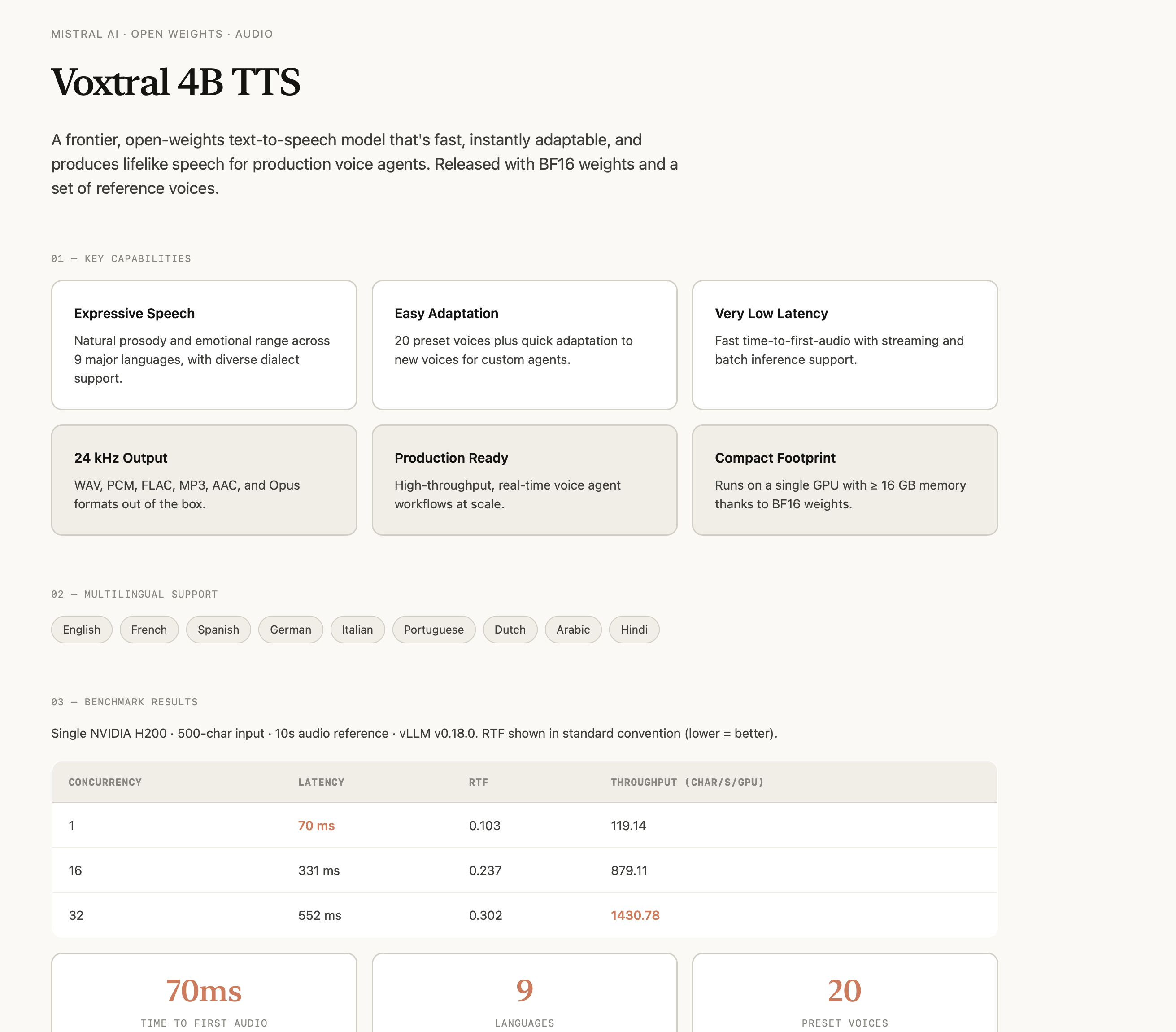Click the RTF column header
This screenshot has height=1032, width=1176.
(x=479, y=782)
